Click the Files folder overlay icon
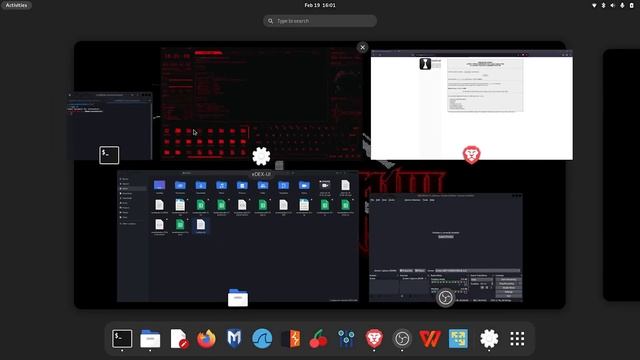The height and width of the screenshot is (360, 640). coord(238,298)
